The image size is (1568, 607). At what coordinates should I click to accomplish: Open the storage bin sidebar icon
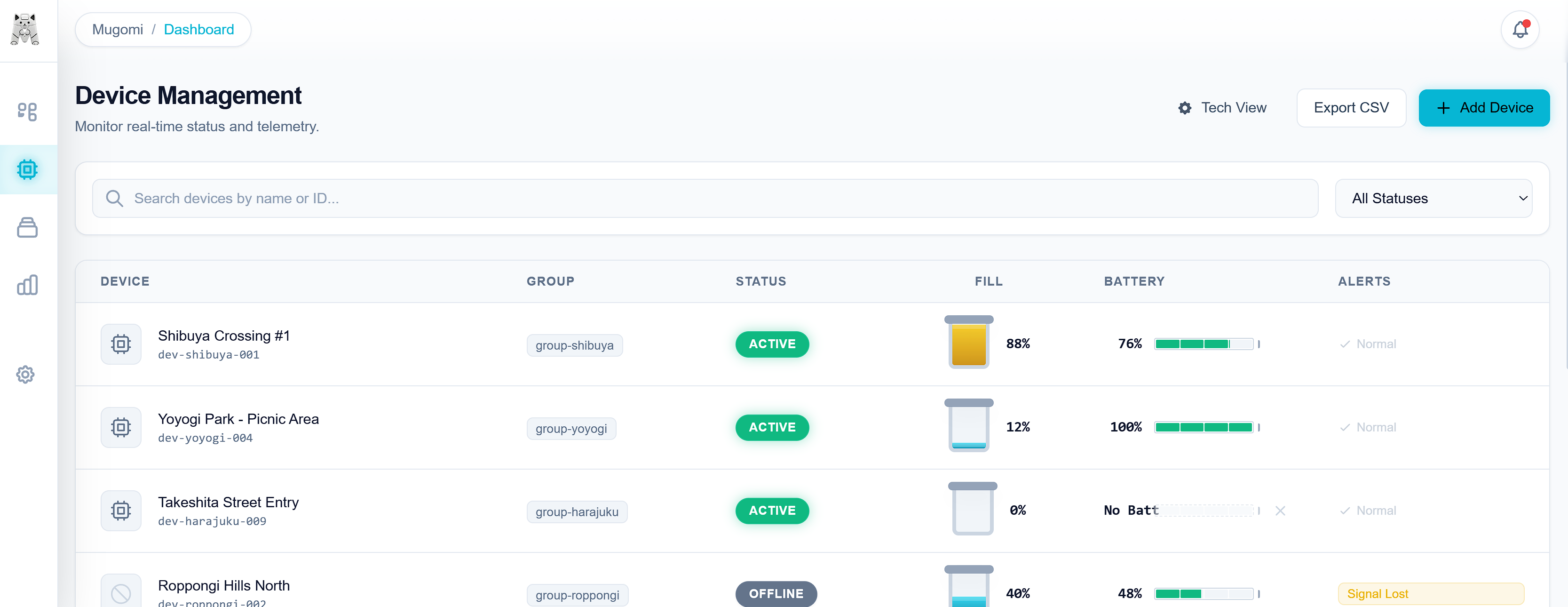[x=27, y=228]
